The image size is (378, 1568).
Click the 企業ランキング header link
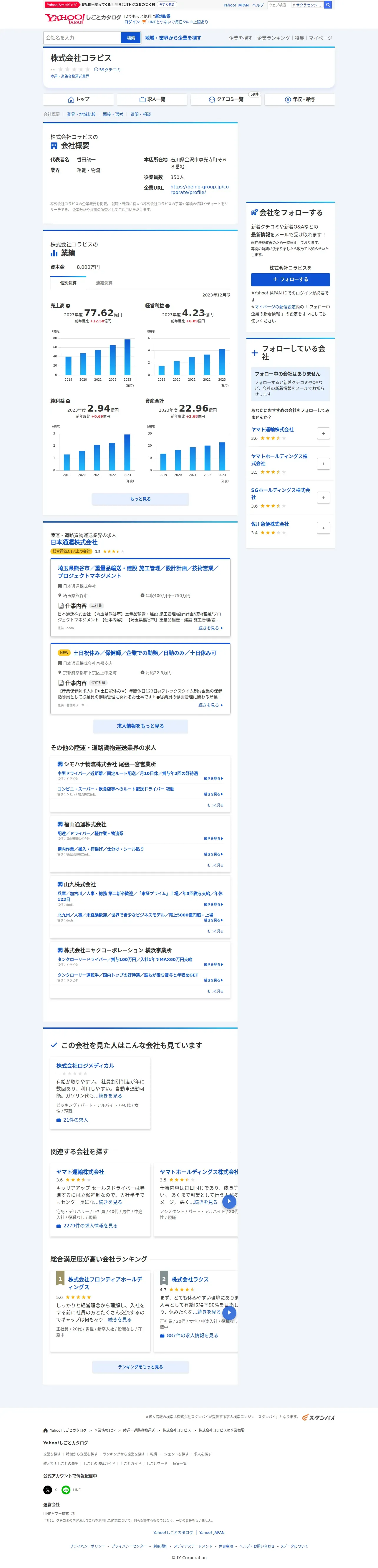(x=273, y=38)
